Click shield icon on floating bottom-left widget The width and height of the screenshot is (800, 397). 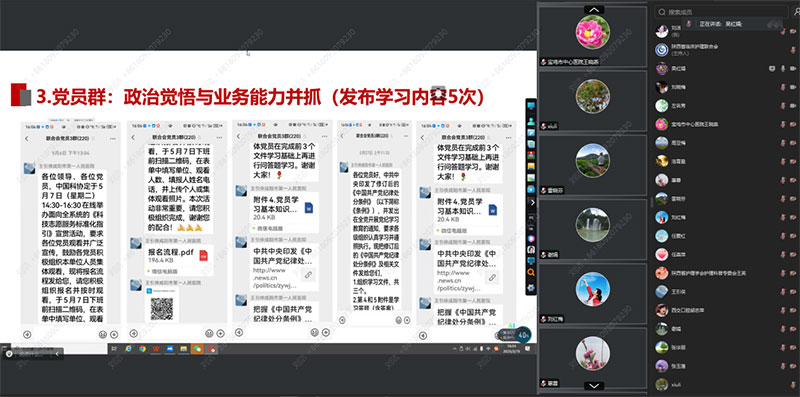(8, 353)
